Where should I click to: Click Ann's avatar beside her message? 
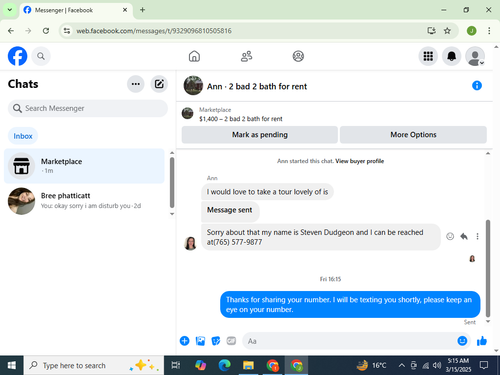click(190, 243)
